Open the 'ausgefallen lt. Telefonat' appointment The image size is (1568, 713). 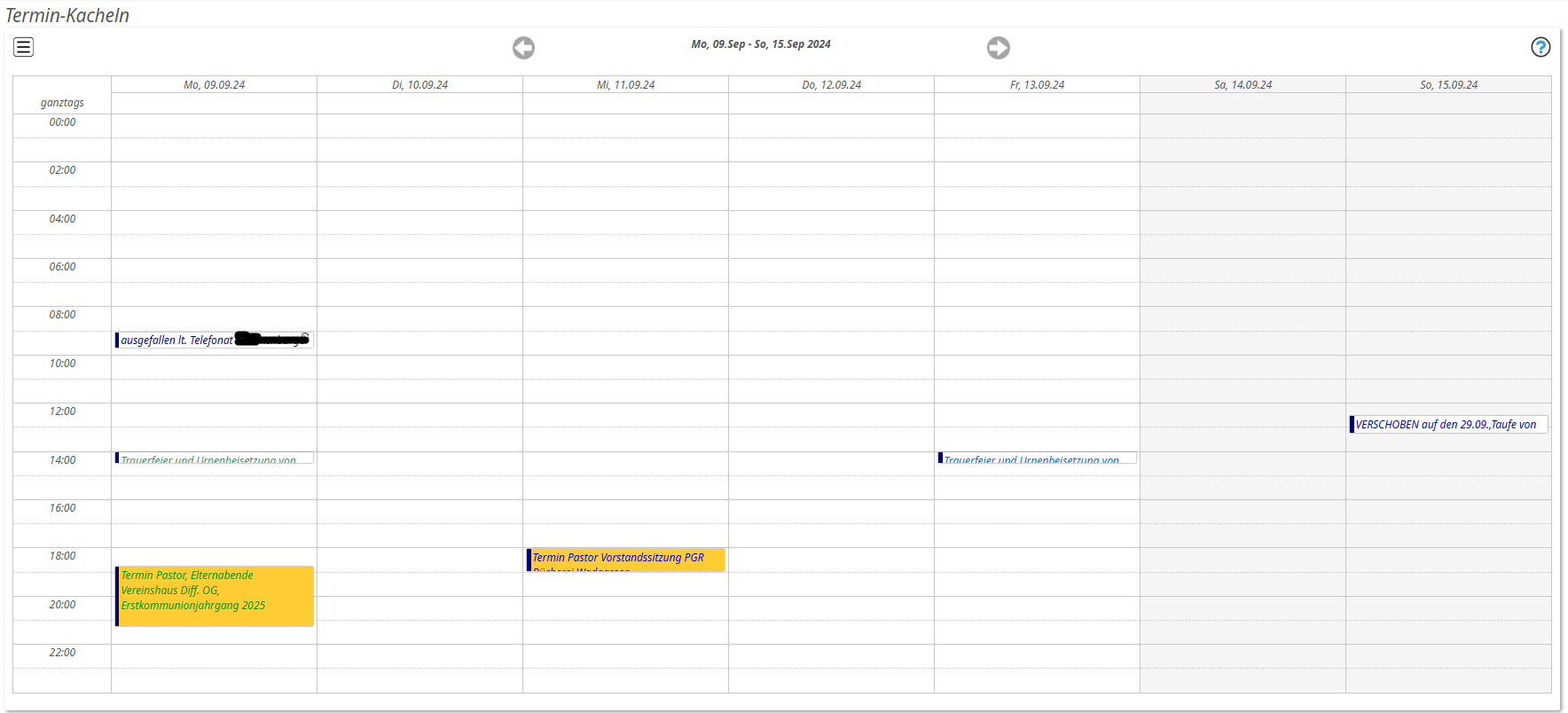(x=177, y=341)
